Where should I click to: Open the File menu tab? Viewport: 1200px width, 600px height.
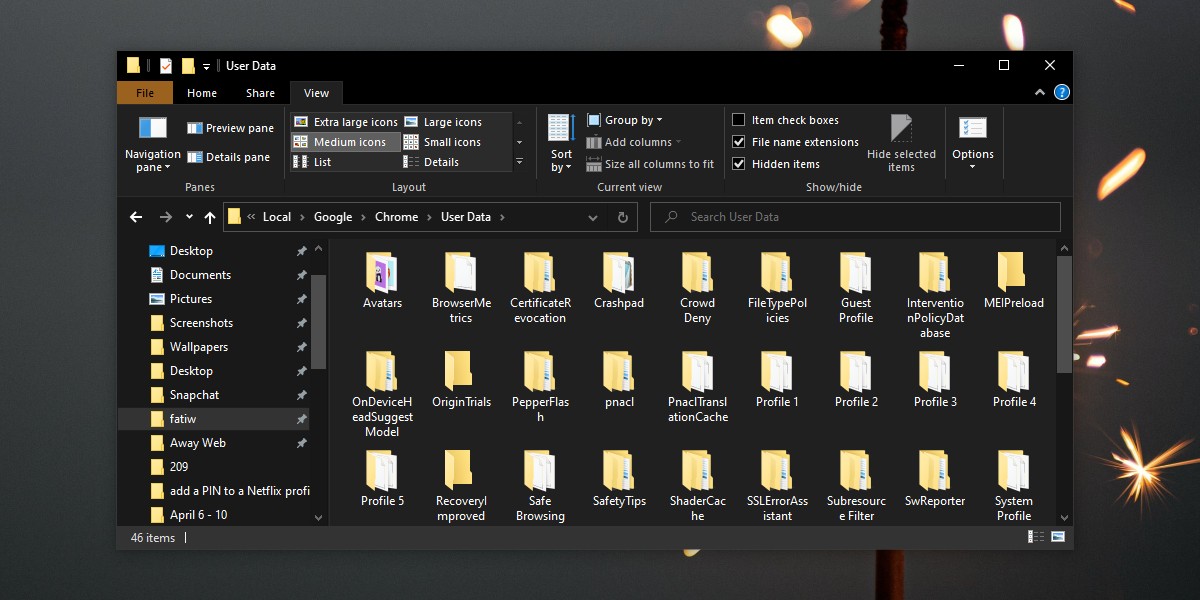[145, 93]
